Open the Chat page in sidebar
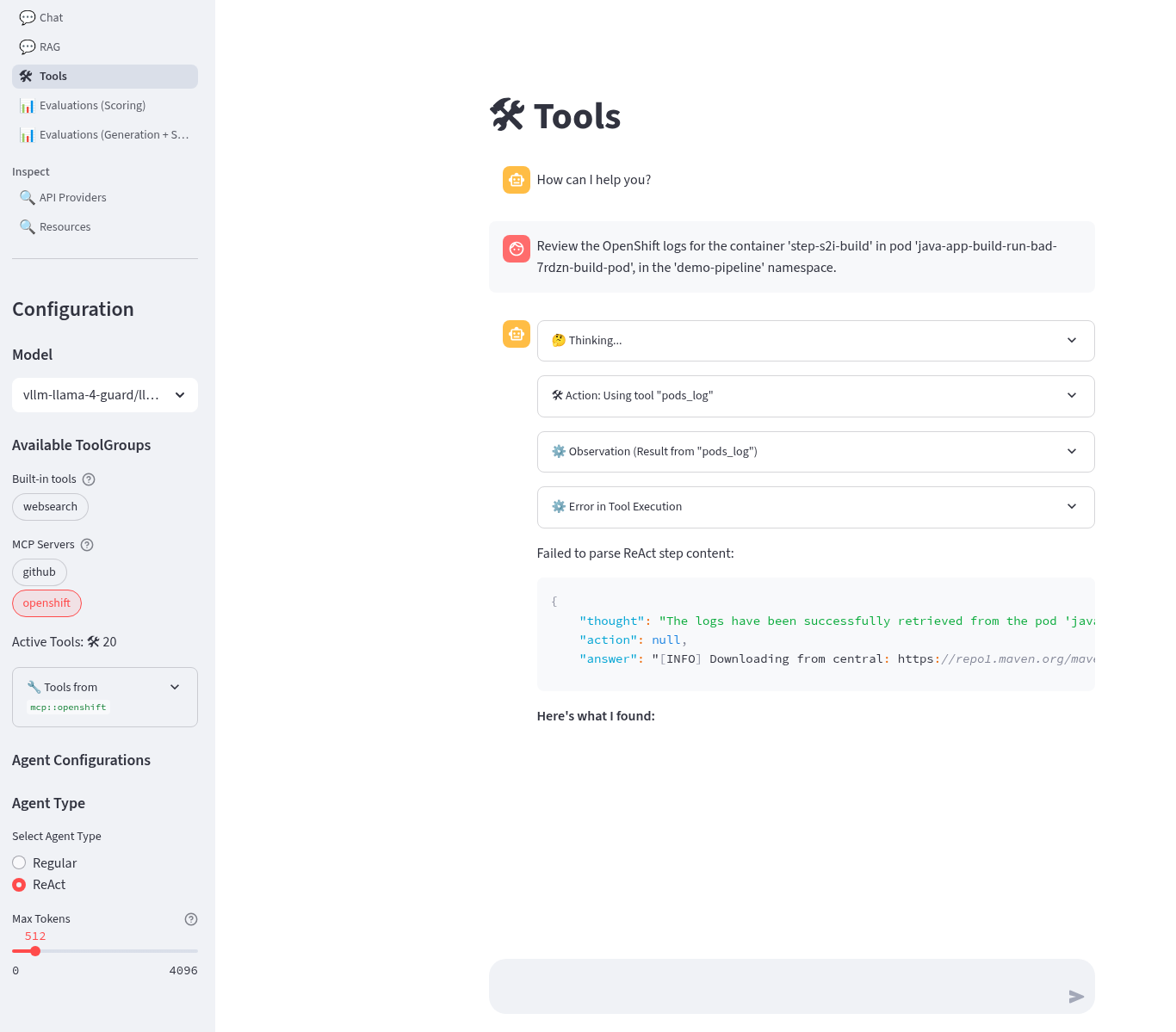The height and width of the screenshot is (1032, 1176). (x=105, y=17)
